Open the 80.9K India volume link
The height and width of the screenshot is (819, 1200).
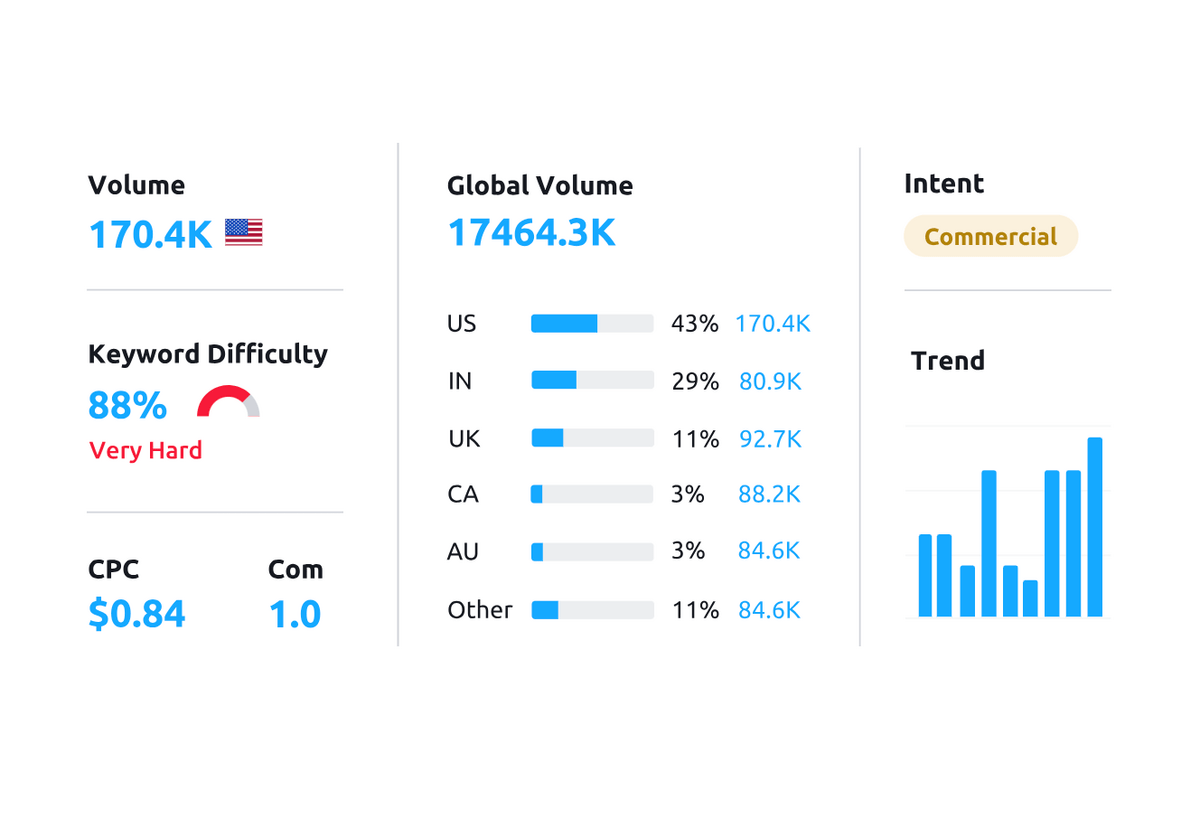click(770, 381)
